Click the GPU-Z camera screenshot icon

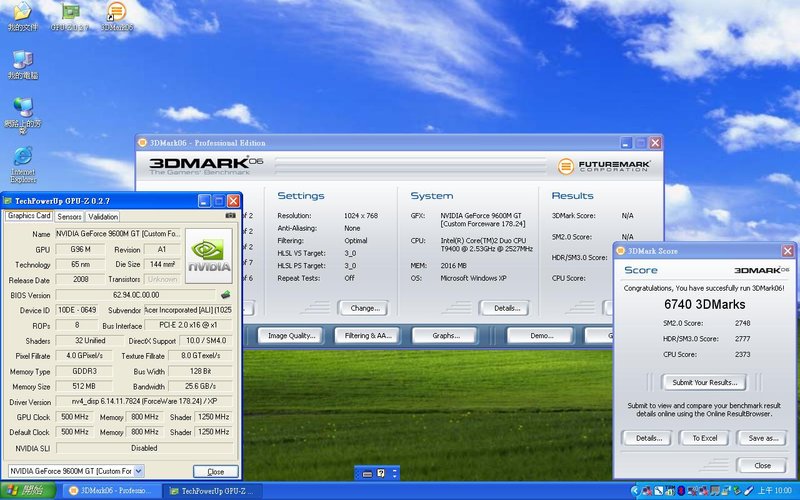tap(231, 216)
